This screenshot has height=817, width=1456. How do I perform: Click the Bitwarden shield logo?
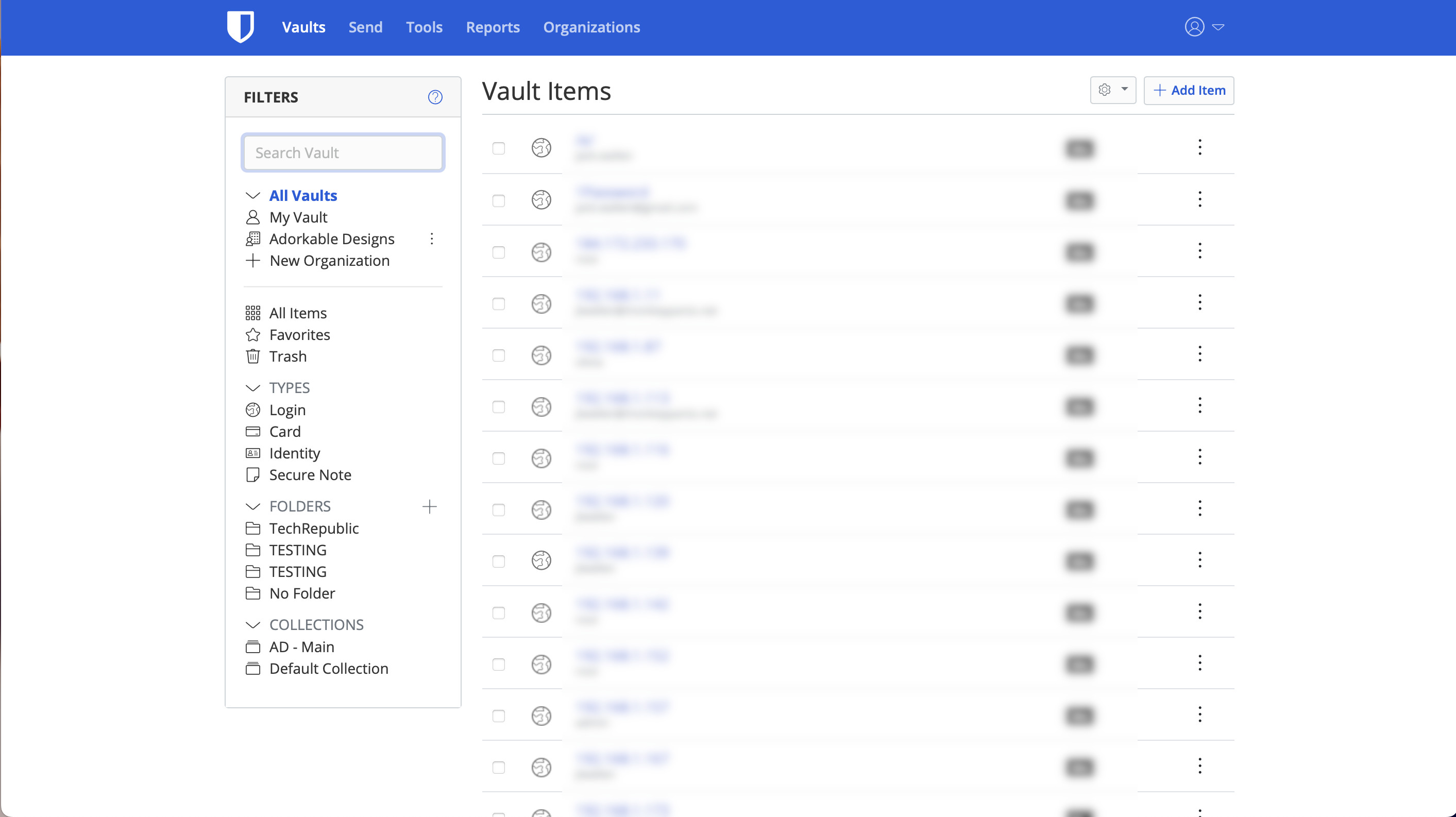pyautogui.click(x=240, y=26)
